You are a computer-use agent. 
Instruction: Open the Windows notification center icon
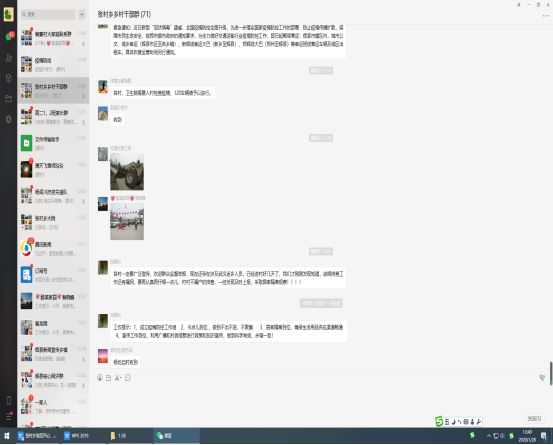[544, 436]
